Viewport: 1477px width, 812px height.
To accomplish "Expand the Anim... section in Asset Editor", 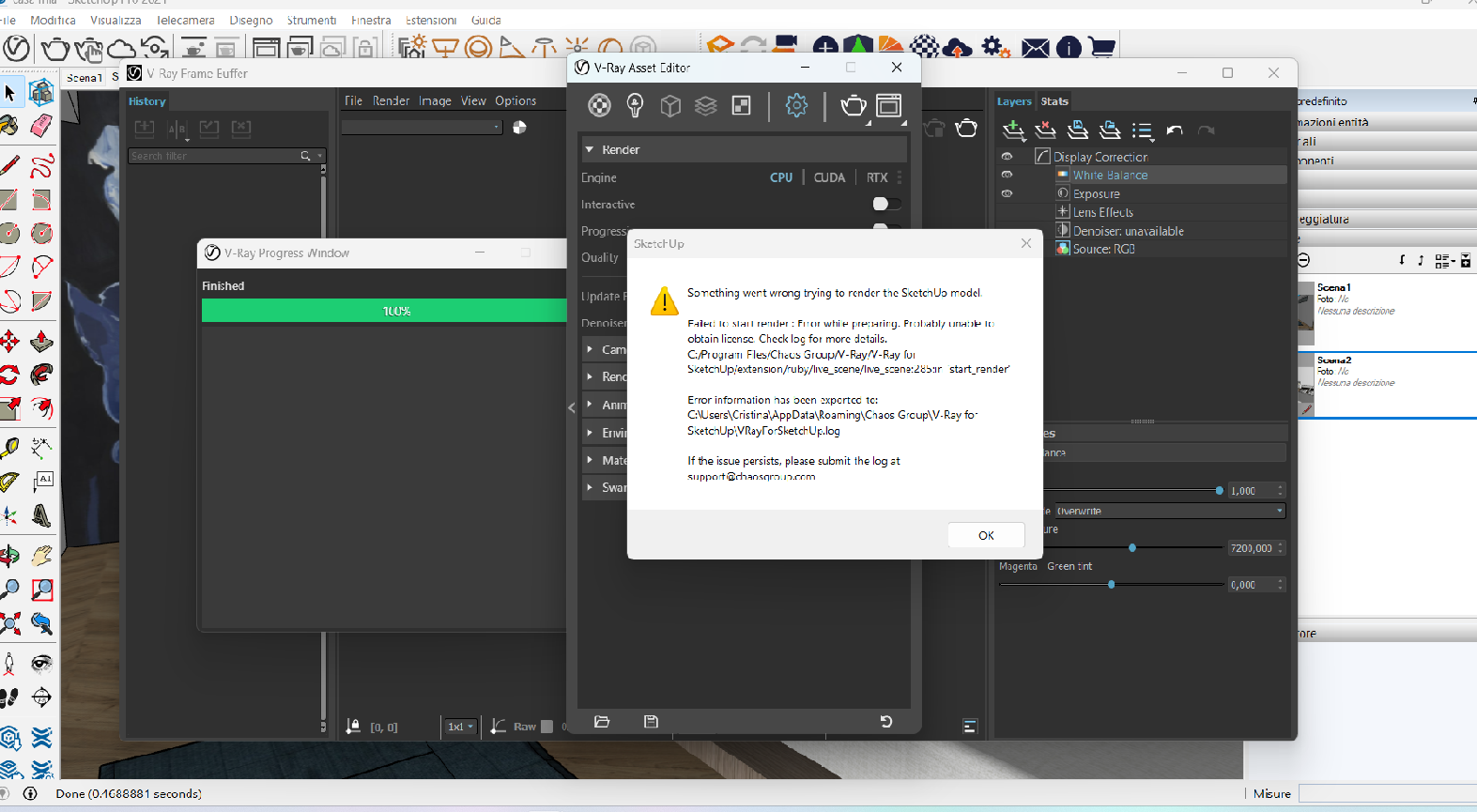I will pos(590,405).
